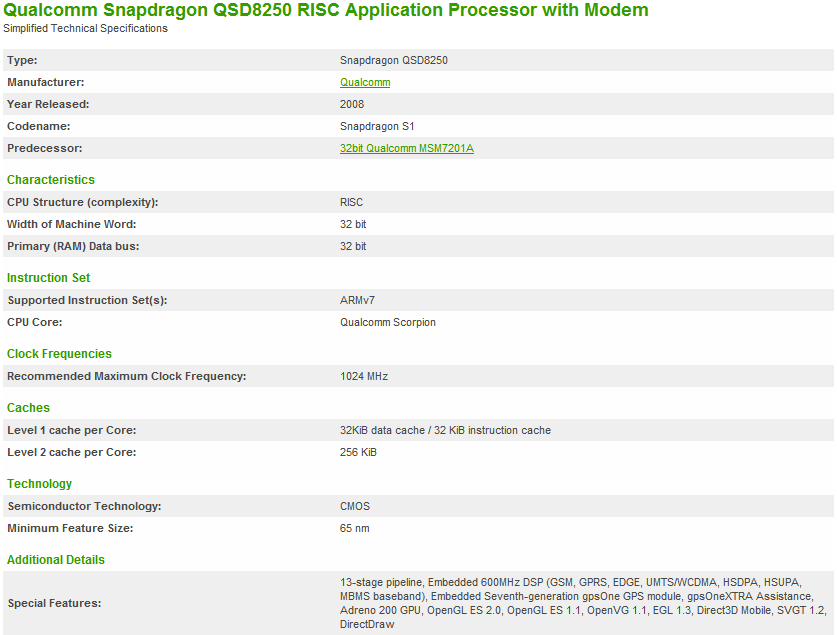Click the Type: label
Image resolution: width=837 pixels, height=635 pixels.
[22, 60]
